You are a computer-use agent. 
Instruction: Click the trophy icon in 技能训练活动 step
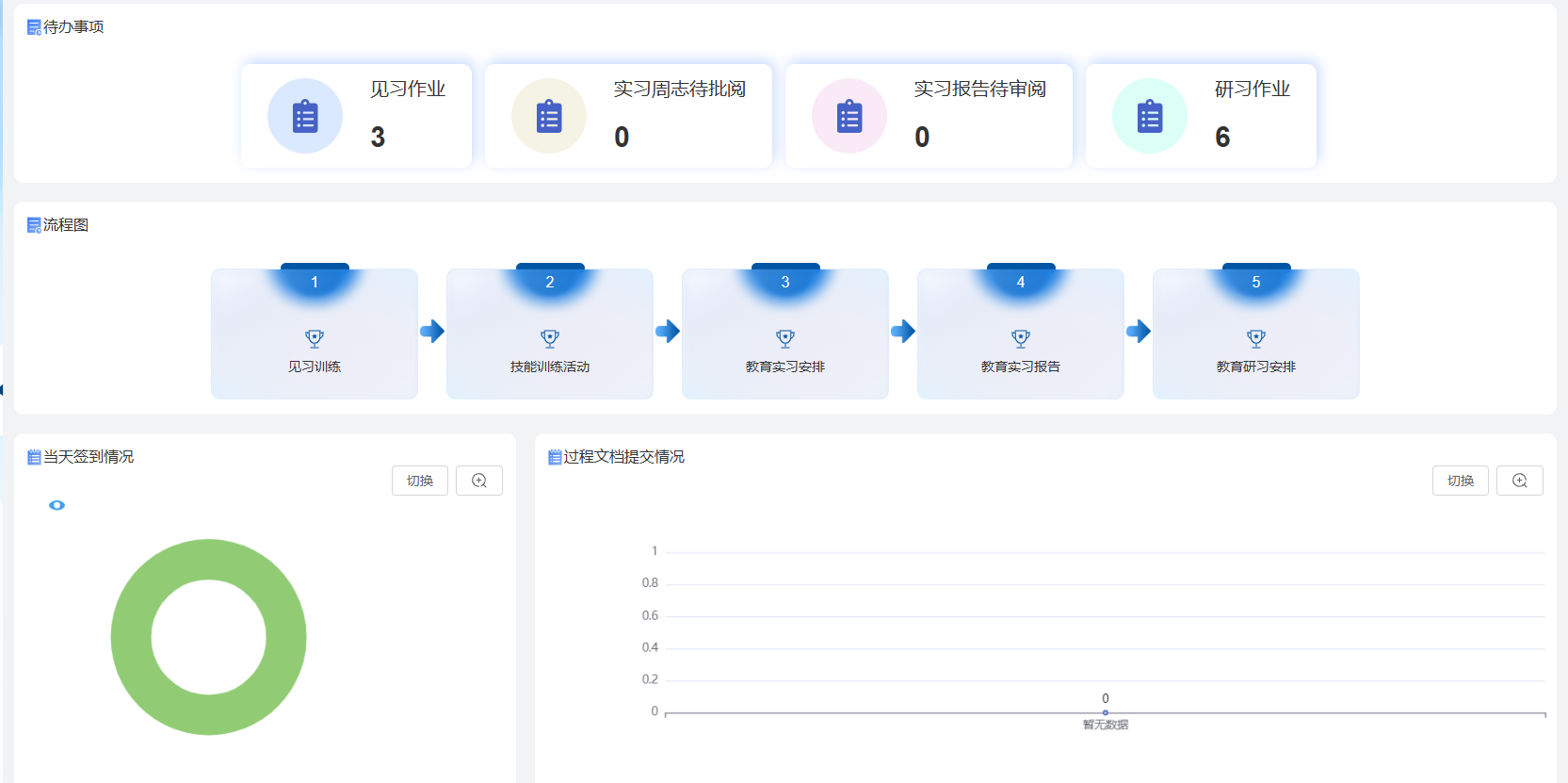click(550, 338)
